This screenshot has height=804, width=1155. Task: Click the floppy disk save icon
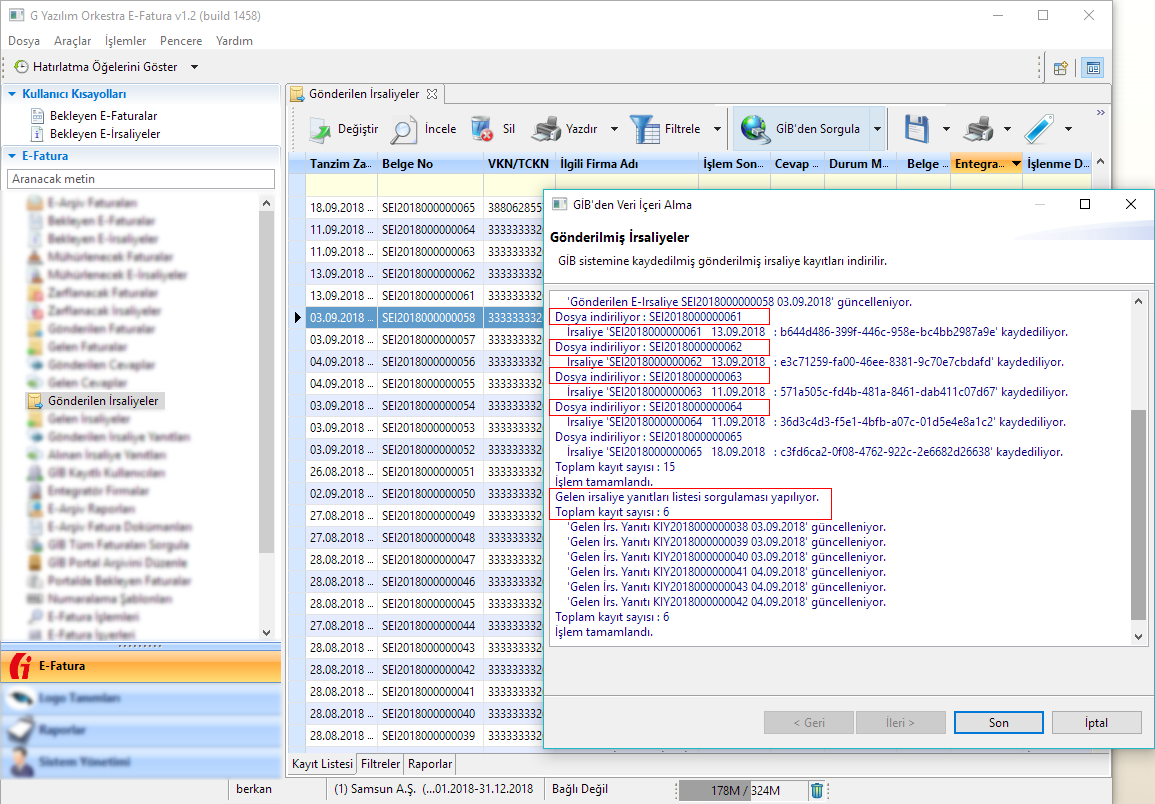click(918, 129)
